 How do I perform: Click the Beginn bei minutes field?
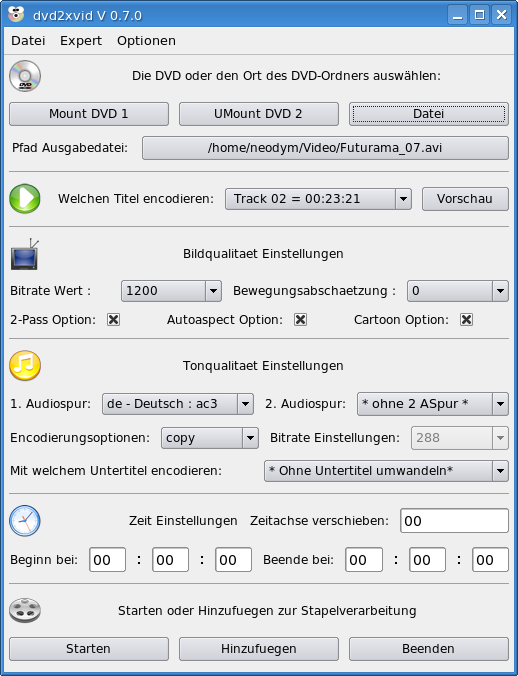pyautogui.click(x=170, y=560)
